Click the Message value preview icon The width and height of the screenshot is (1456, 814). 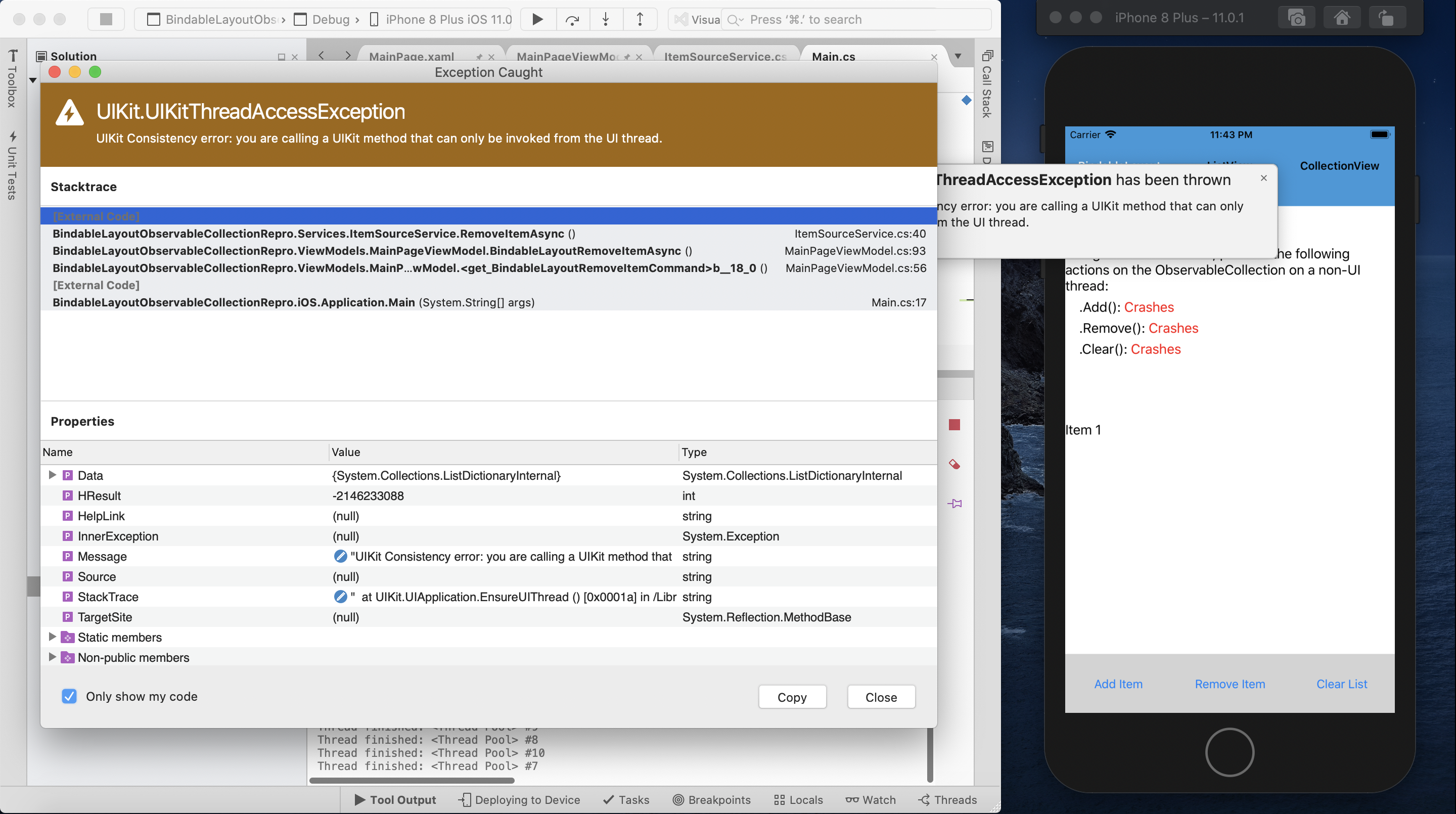(340, 556)
